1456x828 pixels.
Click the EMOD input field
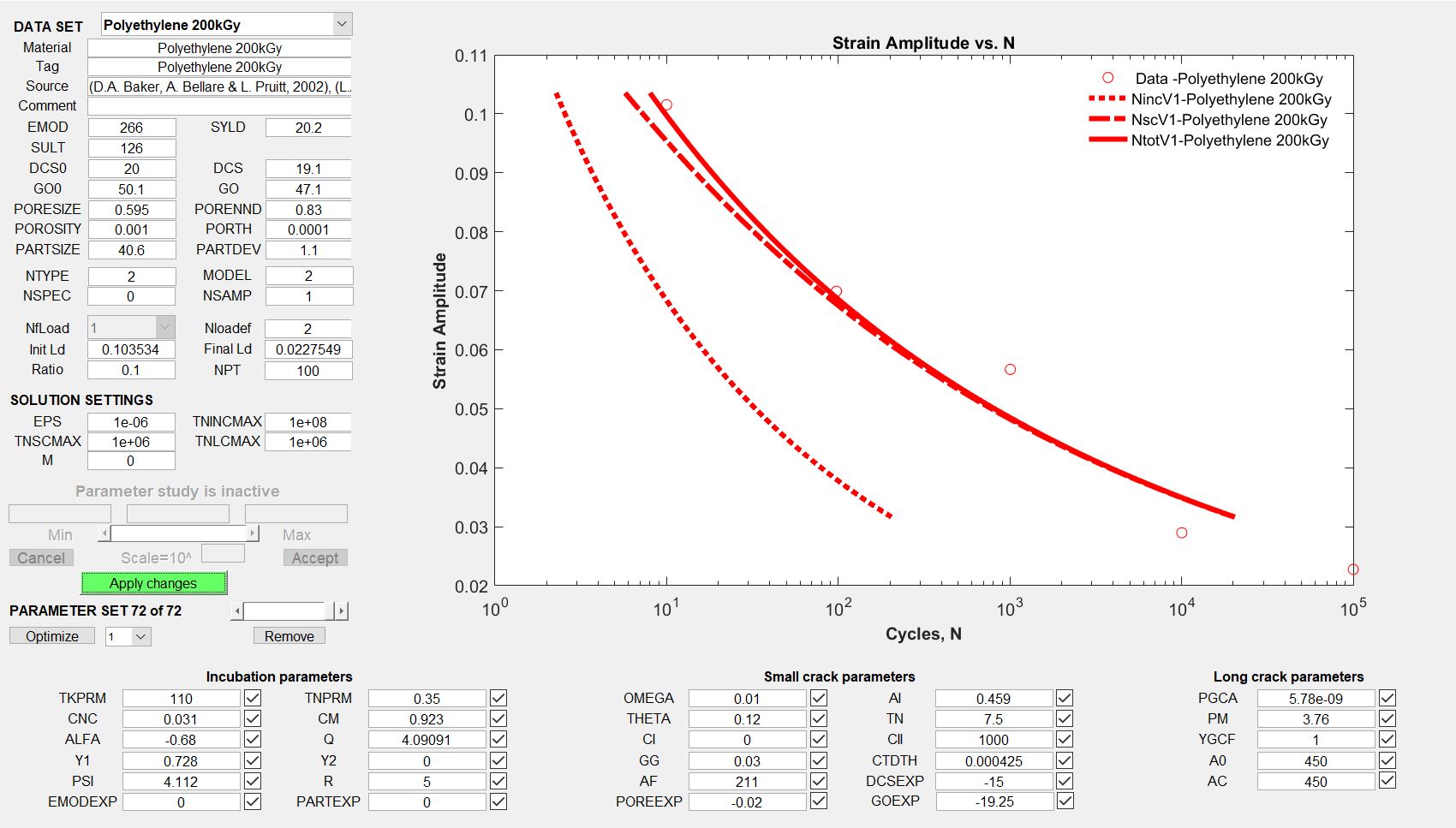[x=132, y=128]
